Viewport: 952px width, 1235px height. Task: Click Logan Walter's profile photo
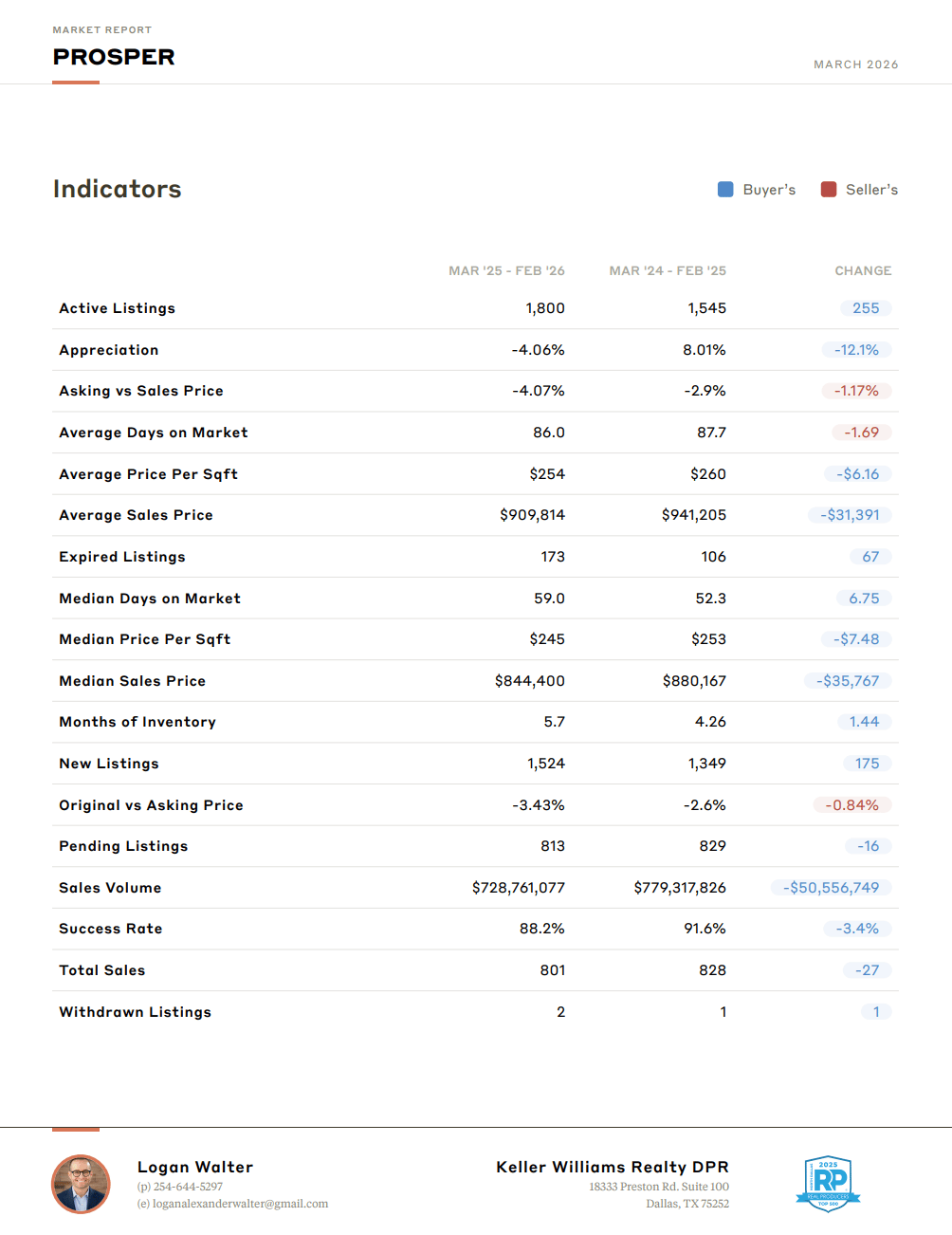81,1184
